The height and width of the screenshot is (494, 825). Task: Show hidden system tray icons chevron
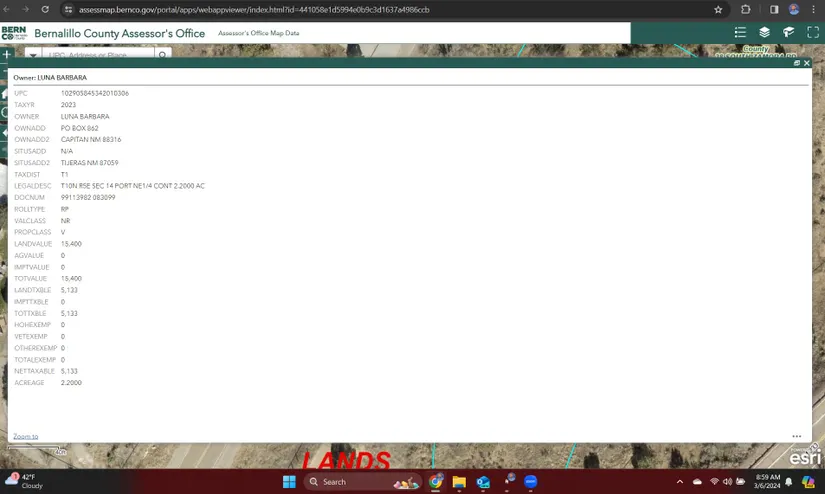pyautogui.click(x=697, y=482)
